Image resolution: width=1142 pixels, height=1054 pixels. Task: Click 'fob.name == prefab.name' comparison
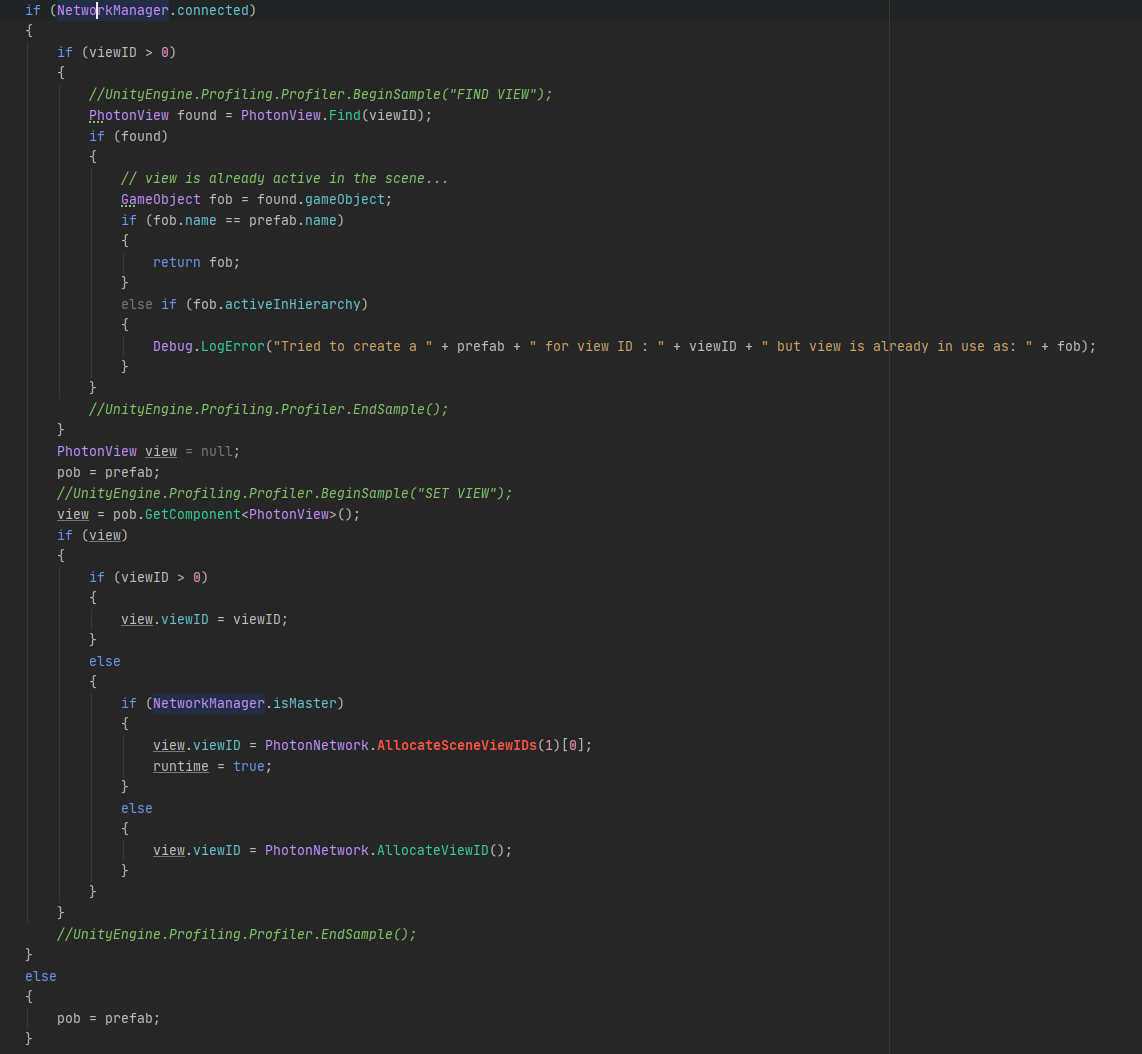click(x=245, y=220)
